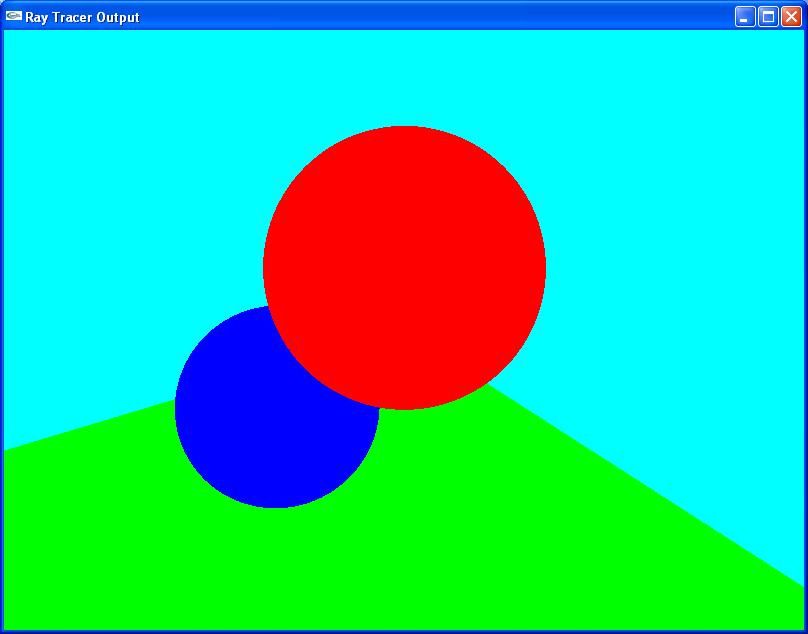Viewport: 808px width, 634px height.
Task: Click the 'Ray Tracer Output' title text
Action: pyautogui.click(x=82, y=18)
